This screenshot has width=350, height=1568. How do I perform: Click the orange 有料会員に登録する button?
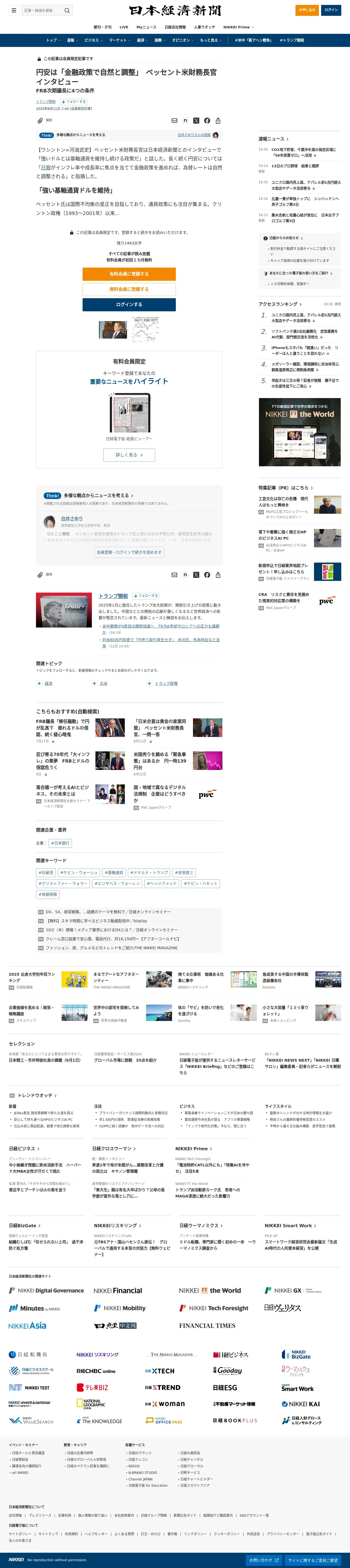[x=129, y=274]
